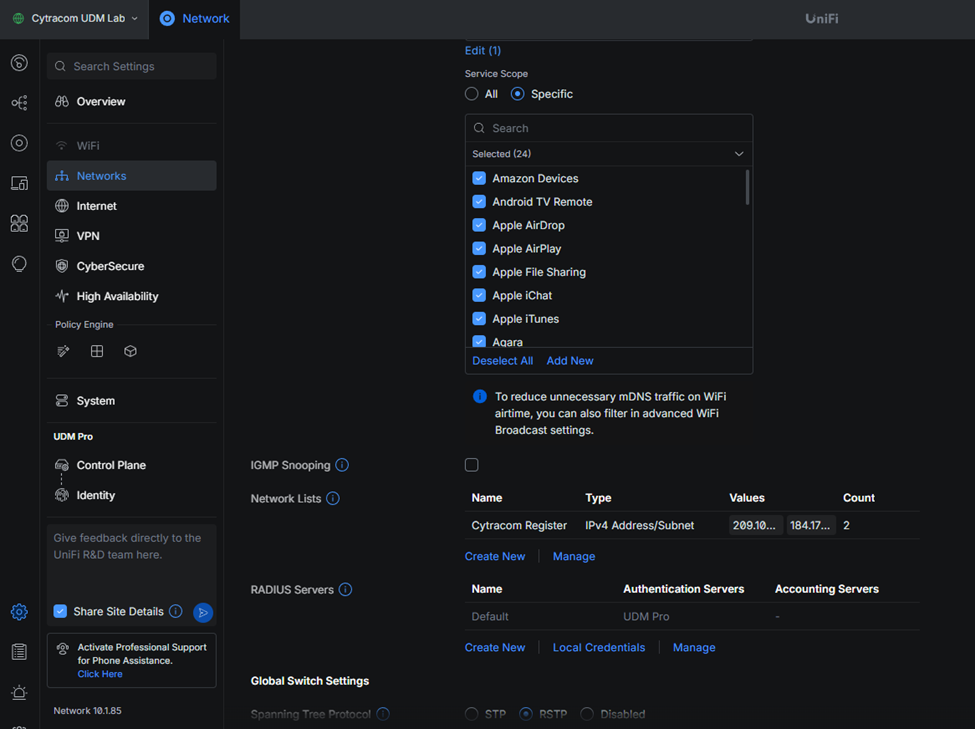Click the settings gear icon in left rail
The height and width of the screenshot is (729, 975).
pyautogui.click(x=19, y=612)
